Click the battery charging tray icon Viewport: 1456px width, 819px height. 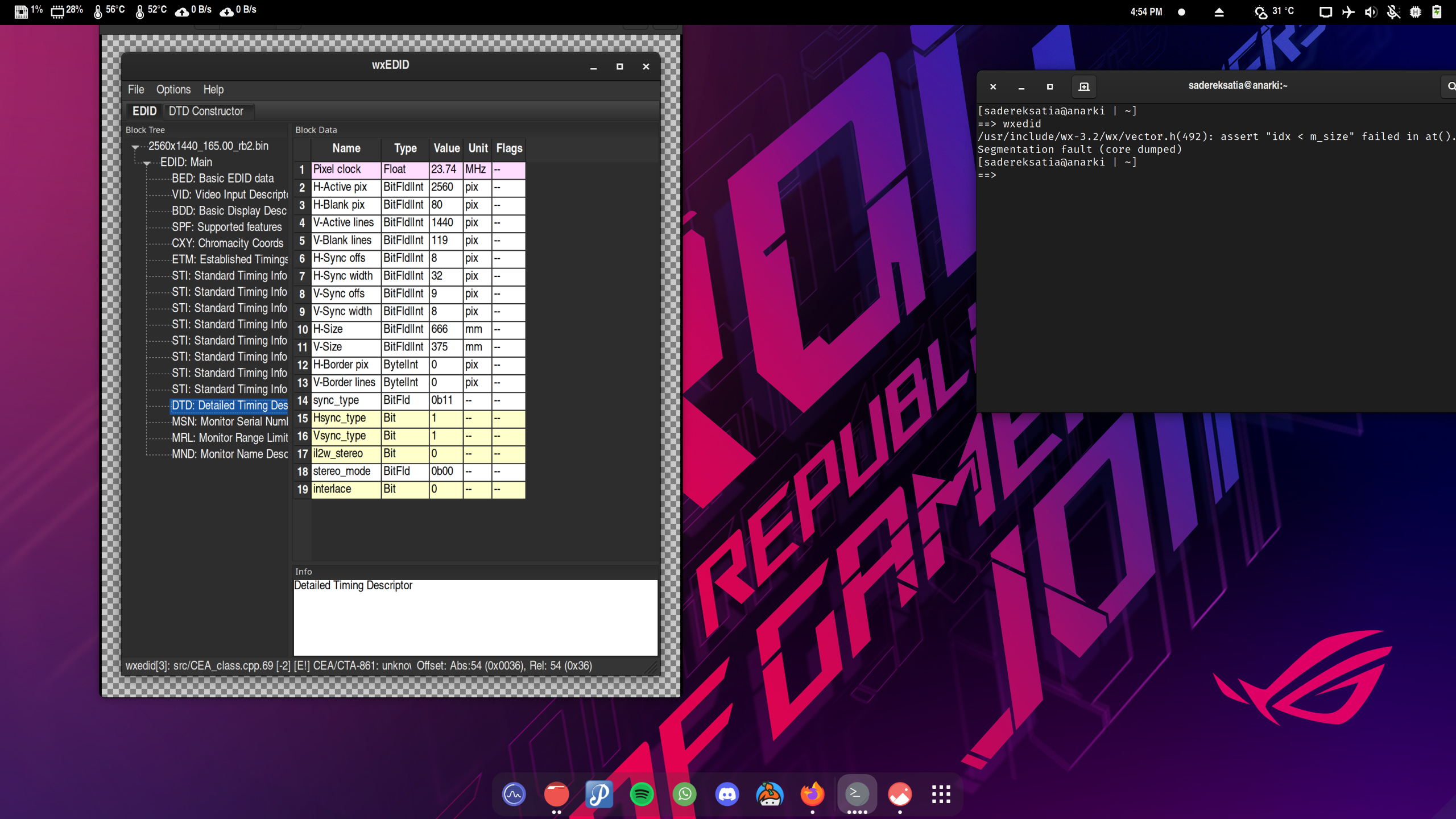click(x=1437, y=12)
